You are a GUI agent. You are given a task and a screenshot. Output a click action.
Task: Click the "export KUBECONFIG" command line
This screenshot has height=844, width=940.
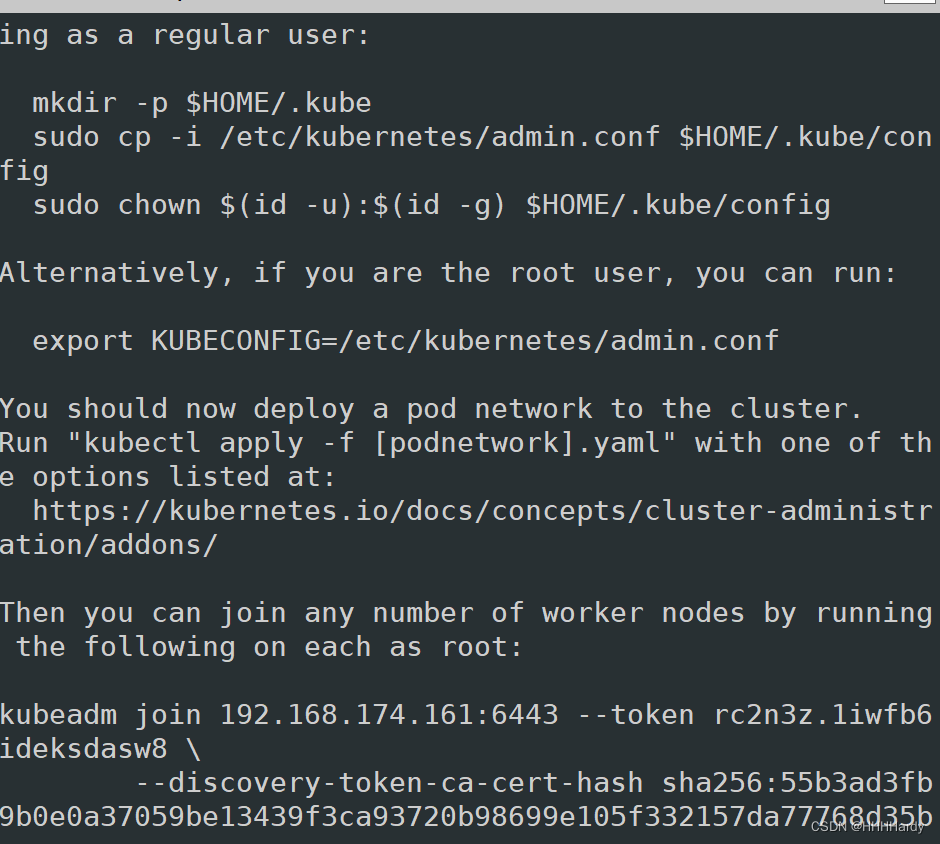(x=405, y=340)
